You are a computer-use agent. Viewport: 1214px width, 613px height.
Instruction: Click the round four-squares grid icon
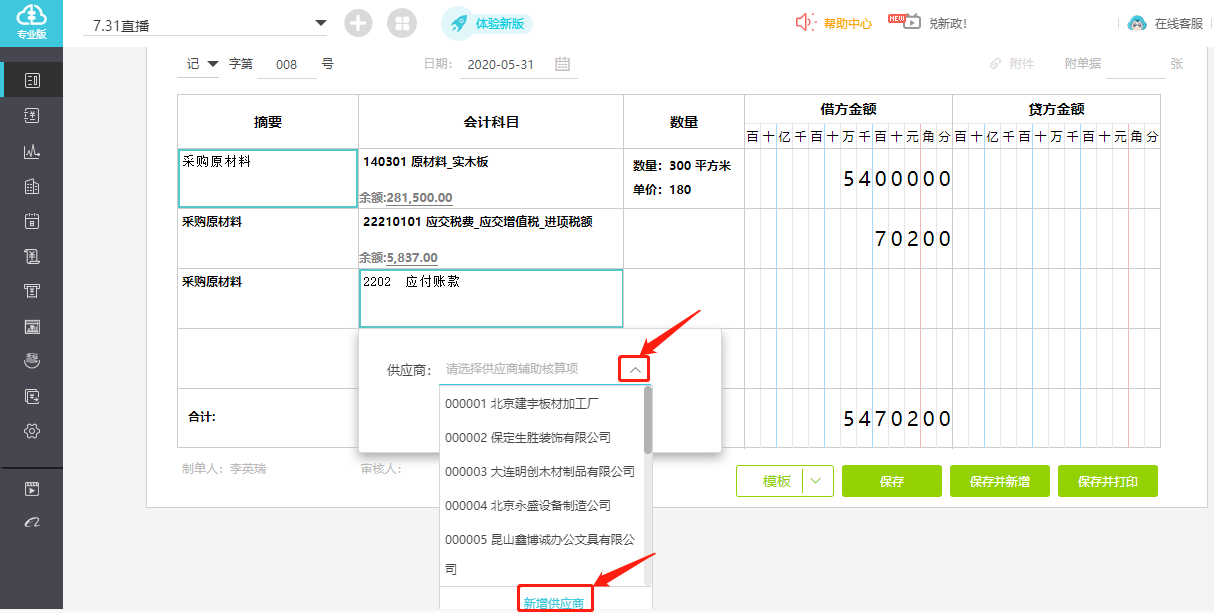click(x=402, y=23)
